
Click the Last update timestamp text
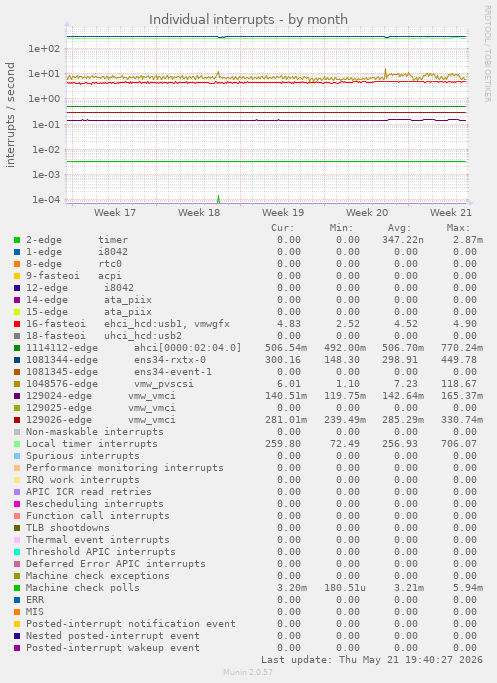pos(372,659)
